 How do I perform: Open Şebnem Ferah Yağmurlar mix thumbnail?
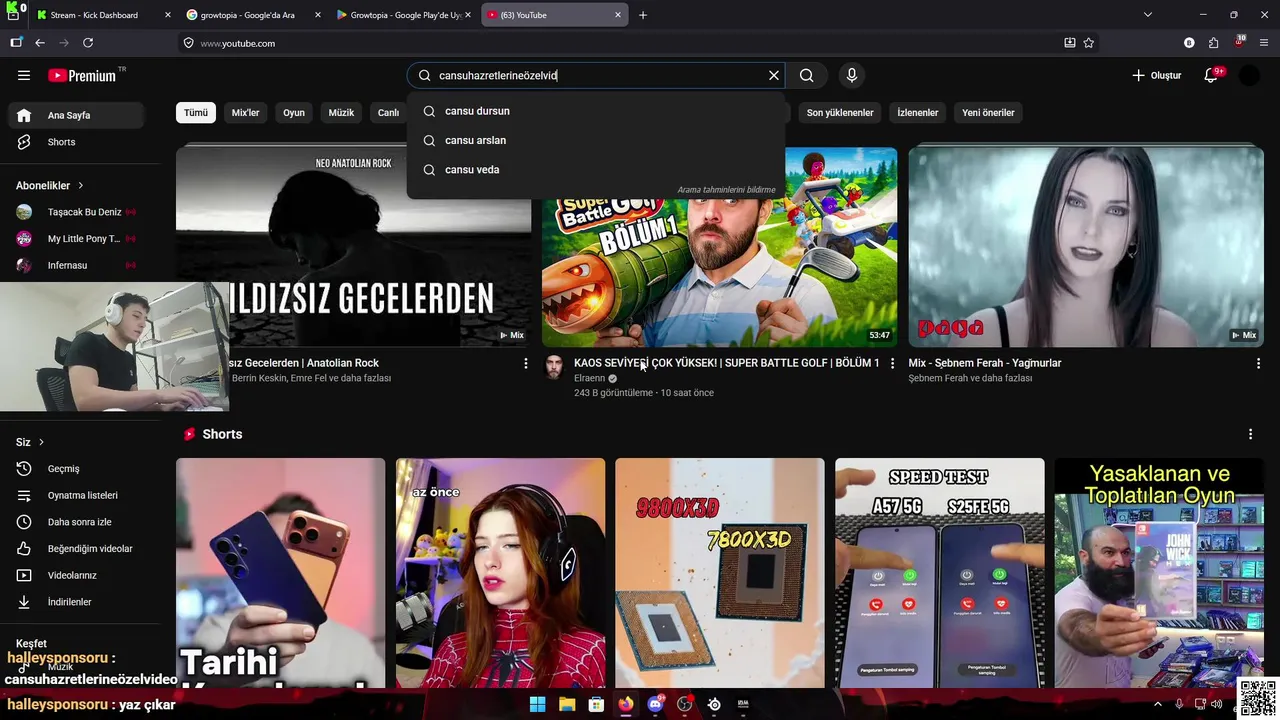click(x=1086, y=246)
